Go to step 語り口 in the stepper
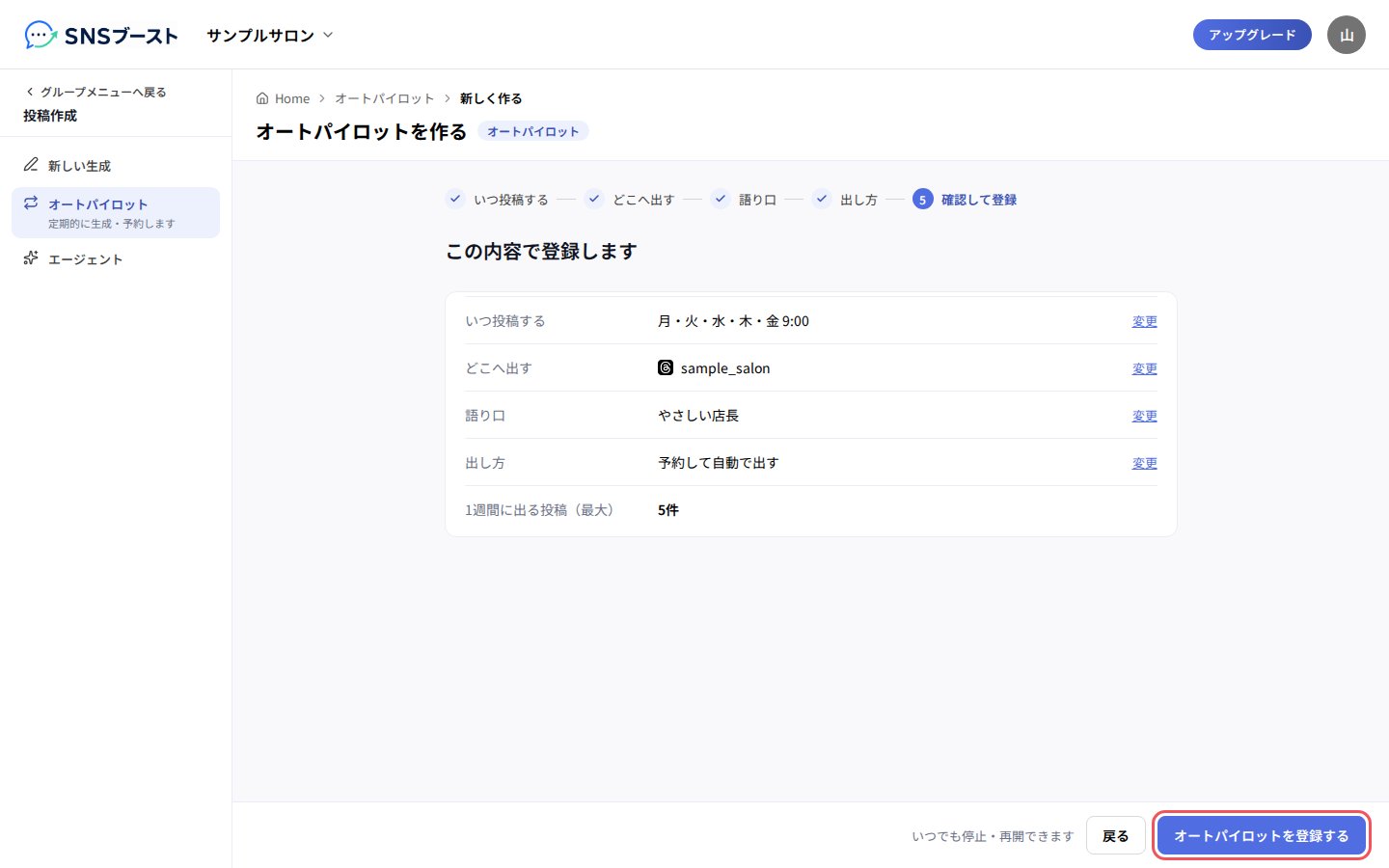This screenshot has height=868, width=1389. [744, 200]
